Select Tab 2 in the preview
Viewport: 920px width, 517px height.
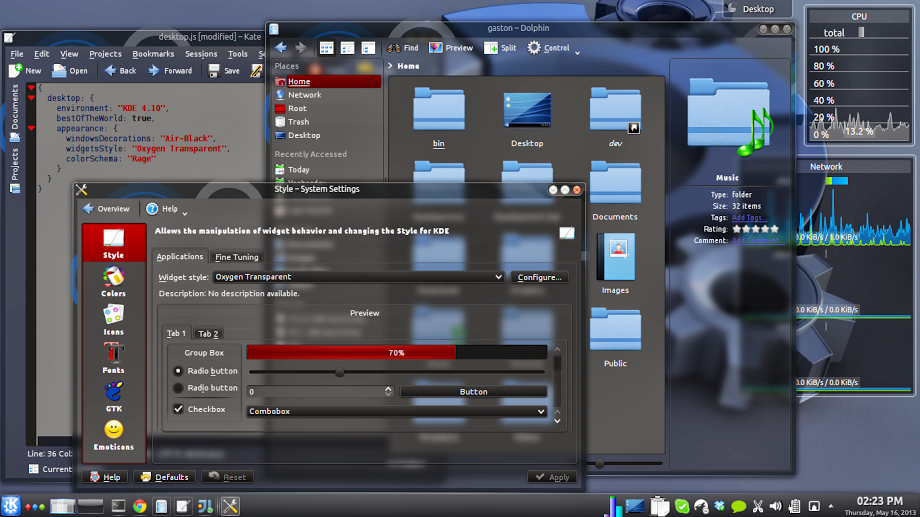click(208, 334)
